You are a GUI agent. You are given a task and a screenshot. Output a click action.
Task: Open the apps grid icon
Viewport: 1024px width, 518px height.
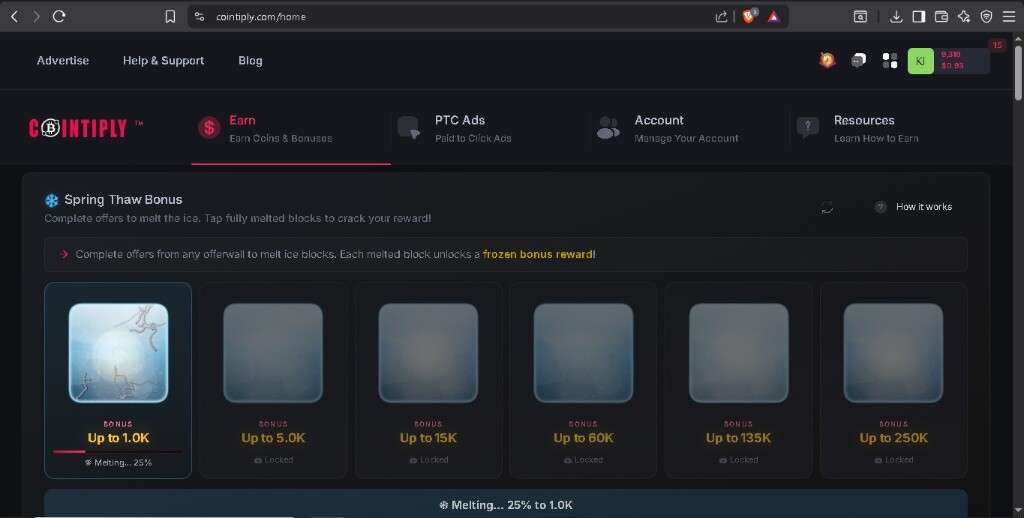(x=889, y=61)
